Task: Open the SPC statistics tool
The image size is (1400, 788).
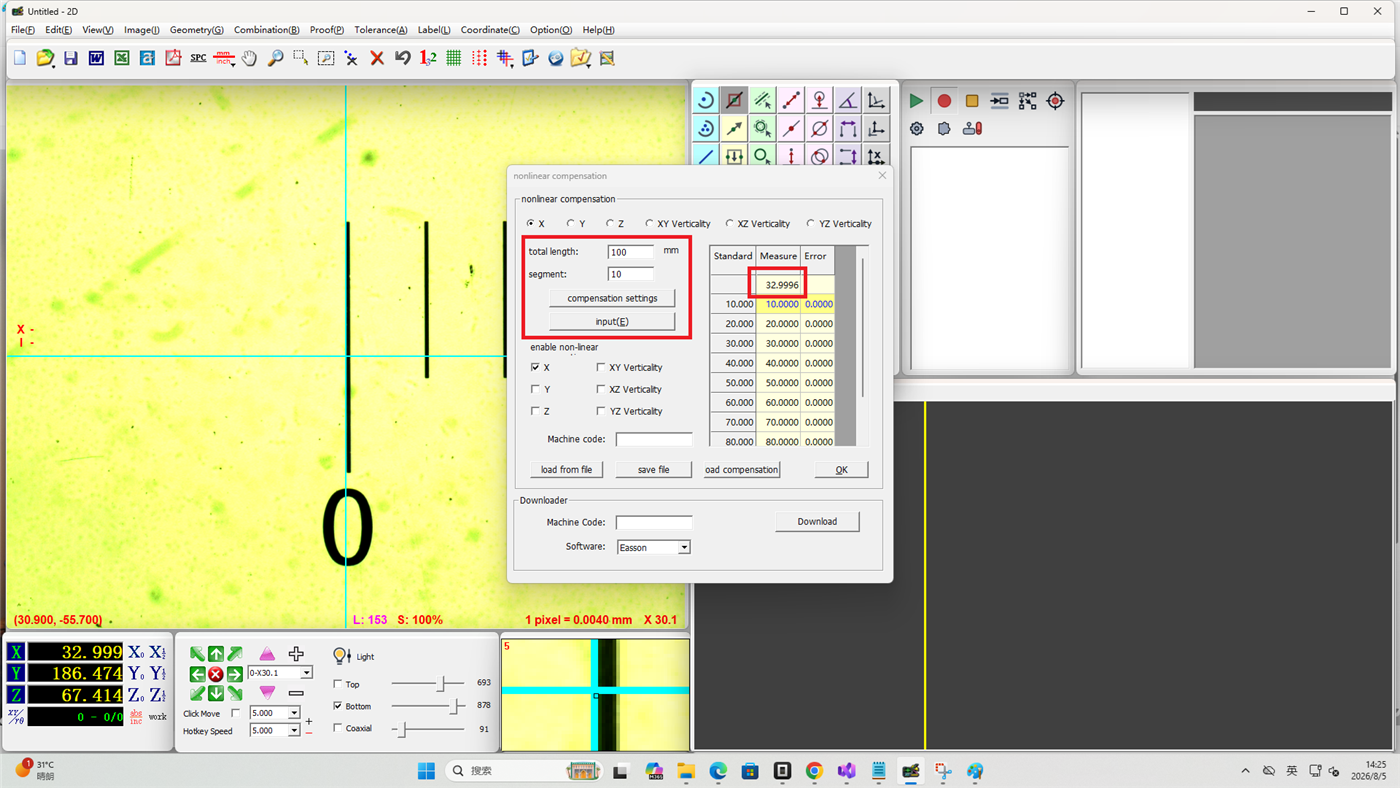Action: click(198, 58)
